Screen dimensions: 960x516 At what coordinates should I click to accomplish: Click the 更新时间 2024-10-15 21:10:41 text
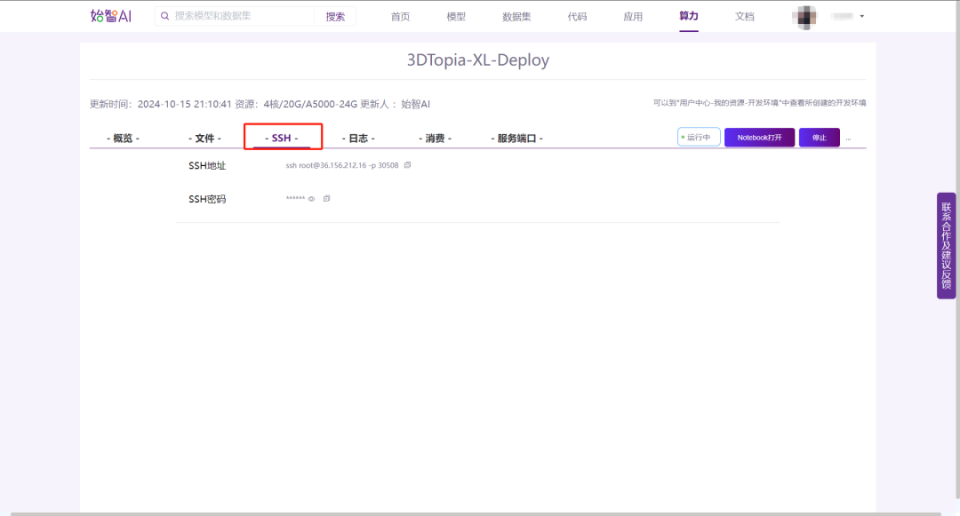coord(160,104)
